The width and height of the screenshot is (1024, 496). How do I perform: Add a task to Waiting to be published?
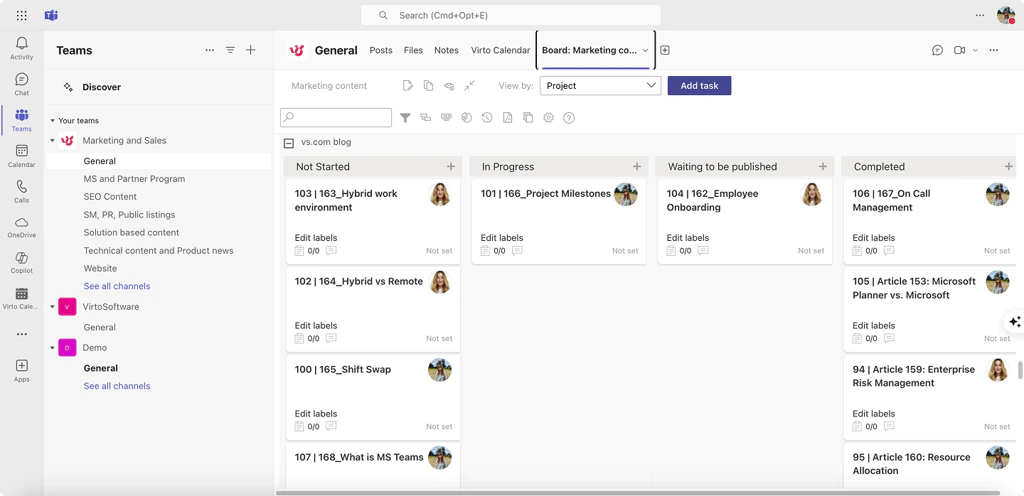coord(823,166)
